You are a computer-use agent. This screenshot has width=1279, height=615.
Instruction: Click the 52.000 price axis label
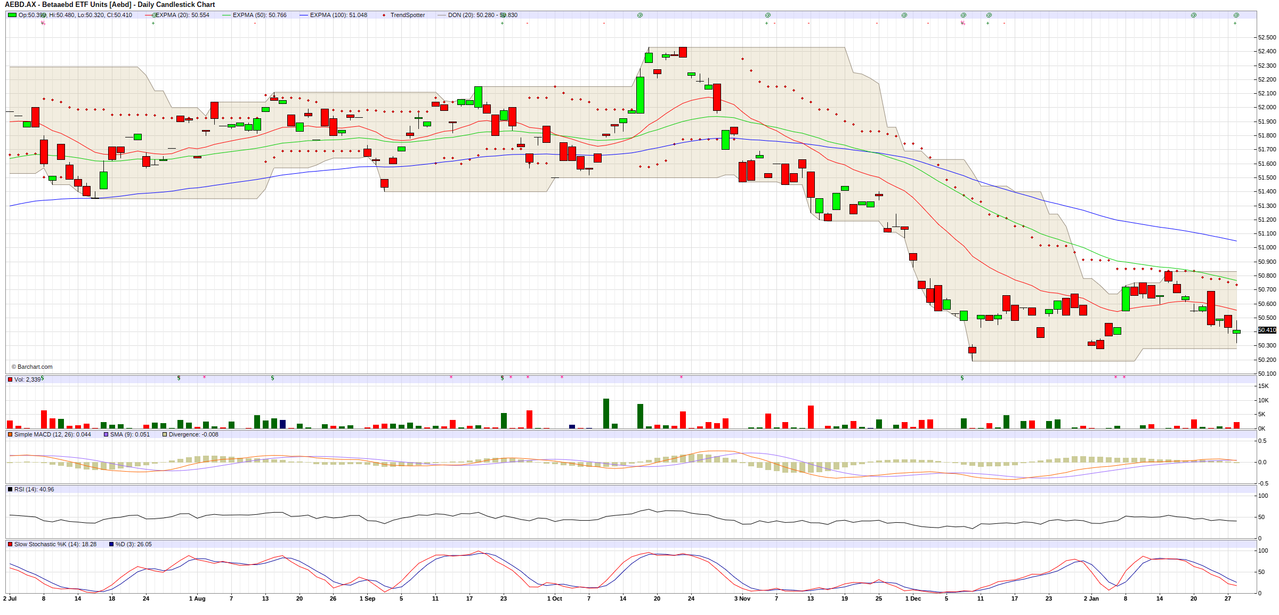[1267, 107]
